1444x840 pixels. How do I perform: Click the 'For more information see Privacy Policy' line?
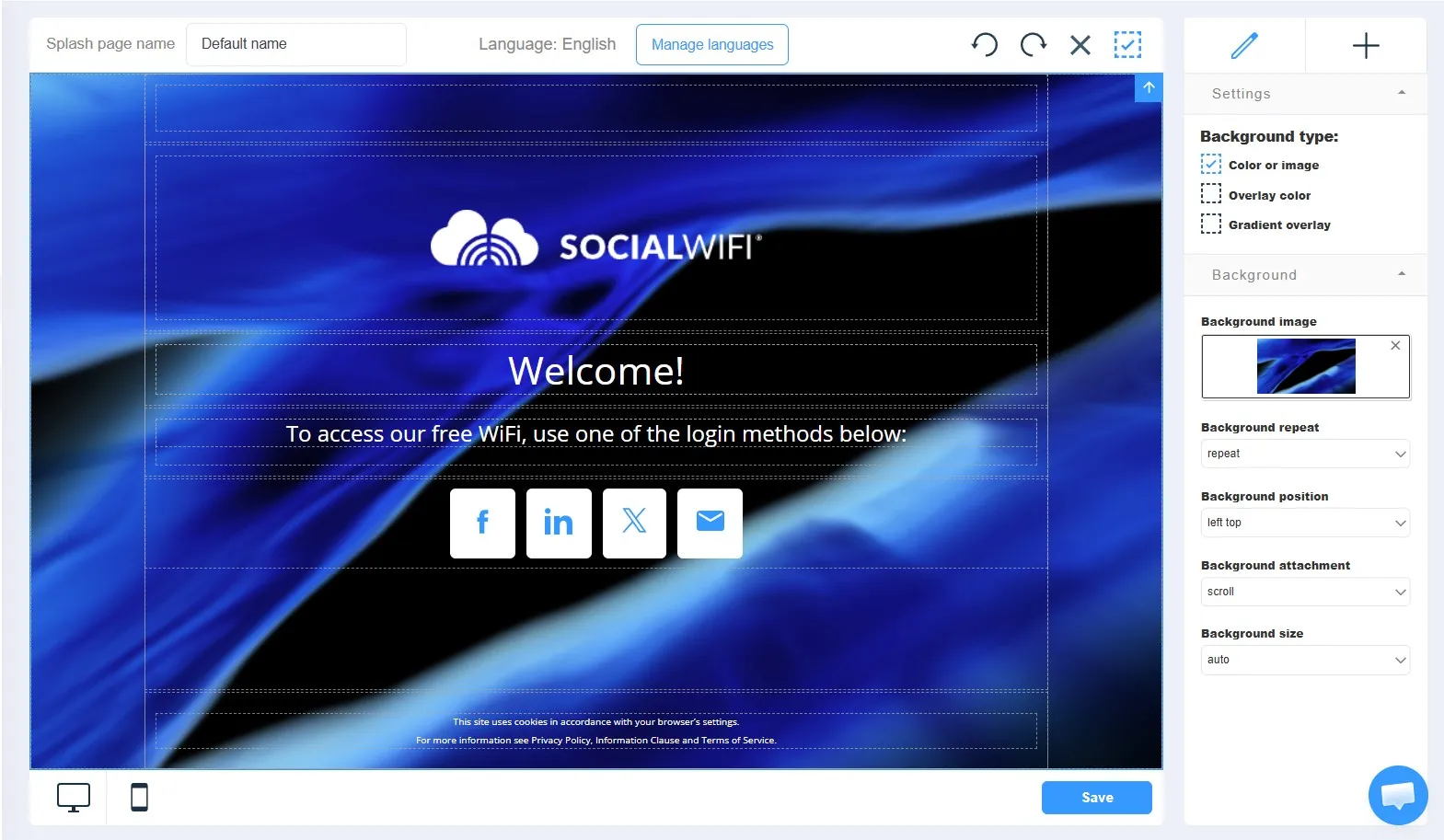[x=596, y=741]
